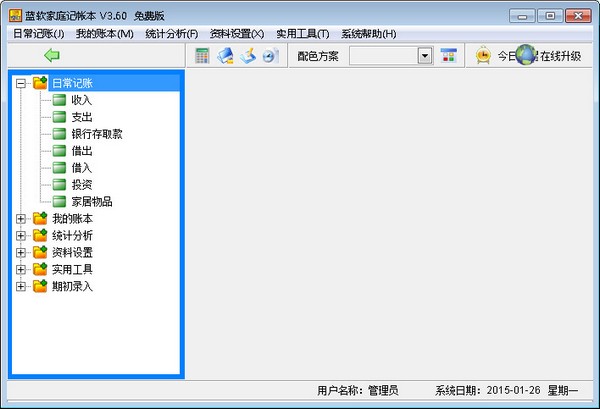Expand the 期初录入 tree node

point(21,286)
